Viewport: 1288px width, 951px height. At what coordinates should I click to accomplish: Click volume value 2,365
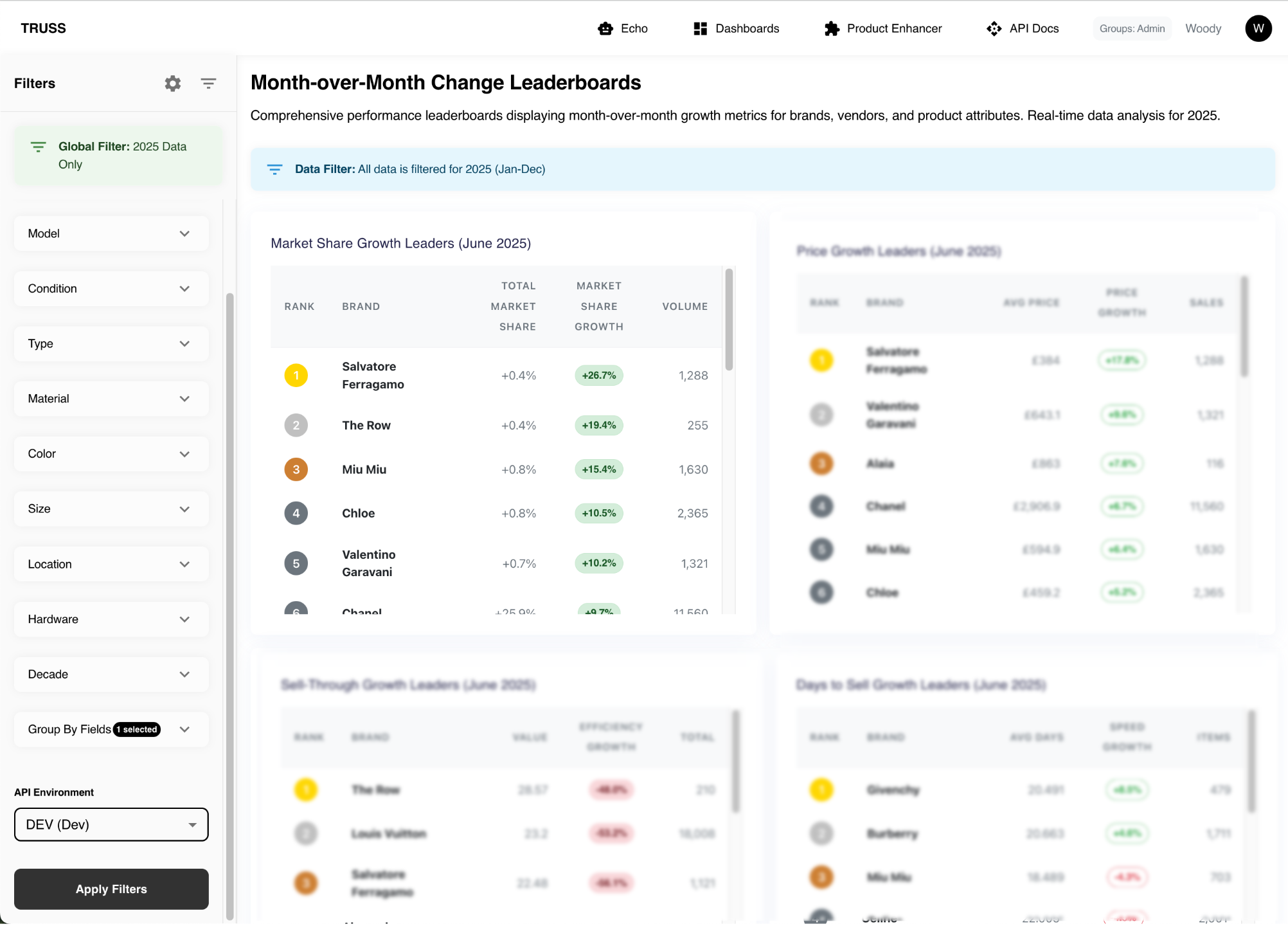(692, 513)
